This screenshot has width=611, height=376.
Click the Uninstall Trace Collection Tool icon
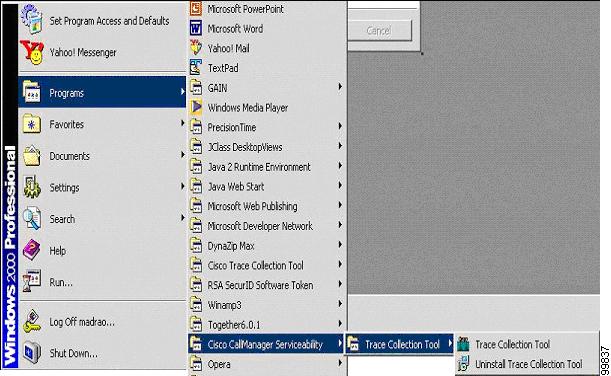[x=463, y=364]
